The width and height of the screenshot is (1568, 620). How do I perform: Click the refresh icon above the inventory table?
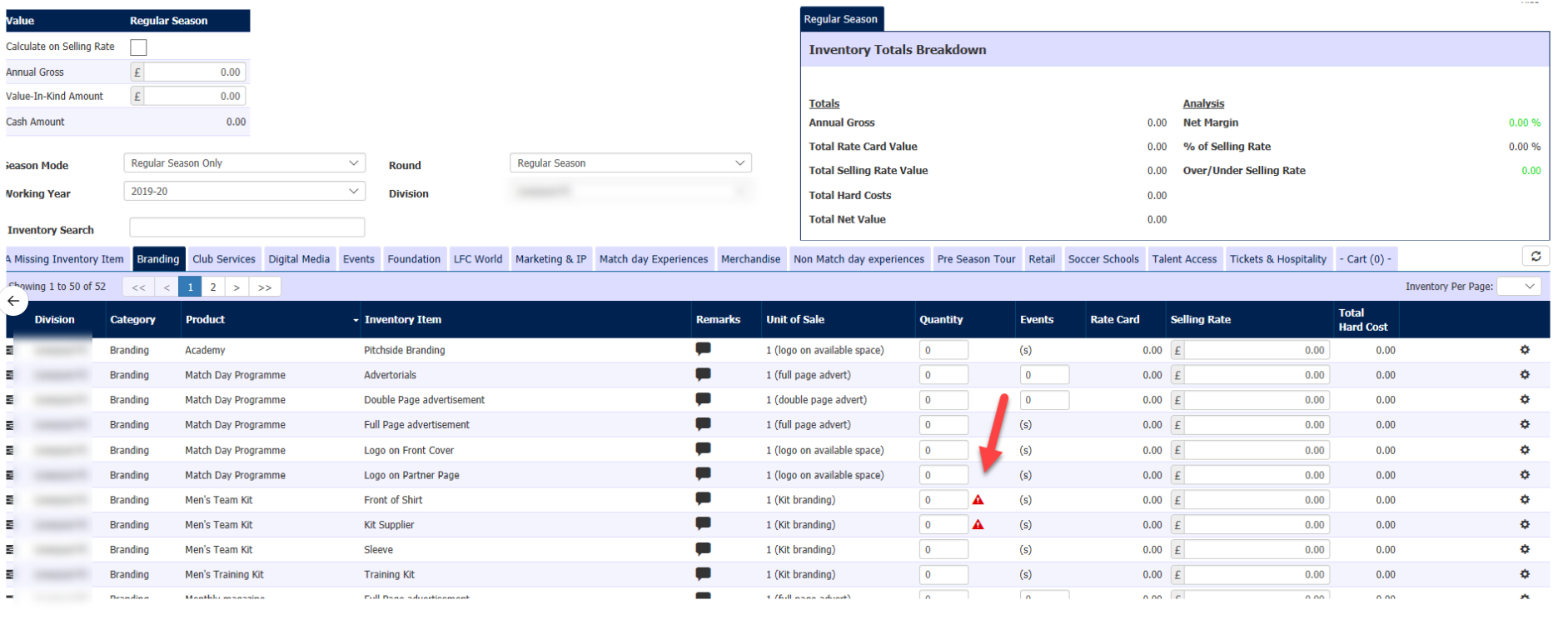click(x=1535, y=257)
